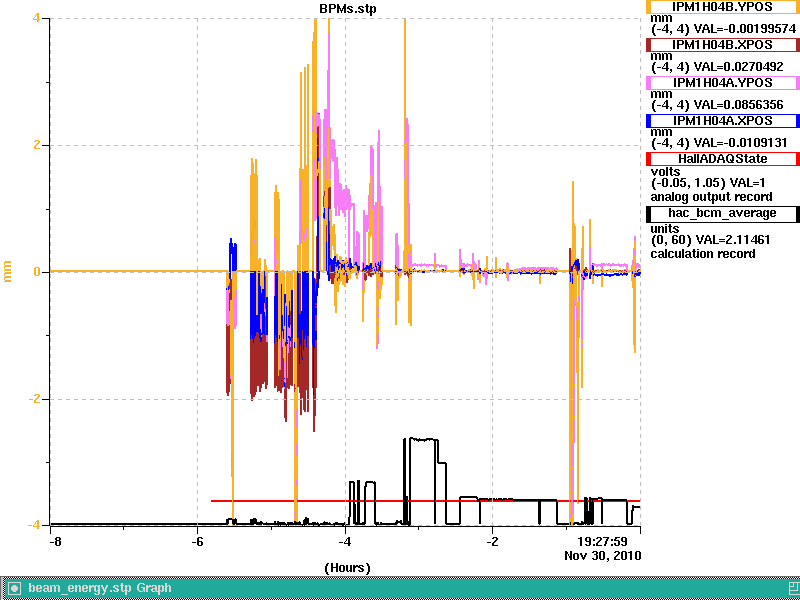800x600 pixels.
Task: Click the (Hours) axis label
Action: pyautogui.click(x=347, y=568)
